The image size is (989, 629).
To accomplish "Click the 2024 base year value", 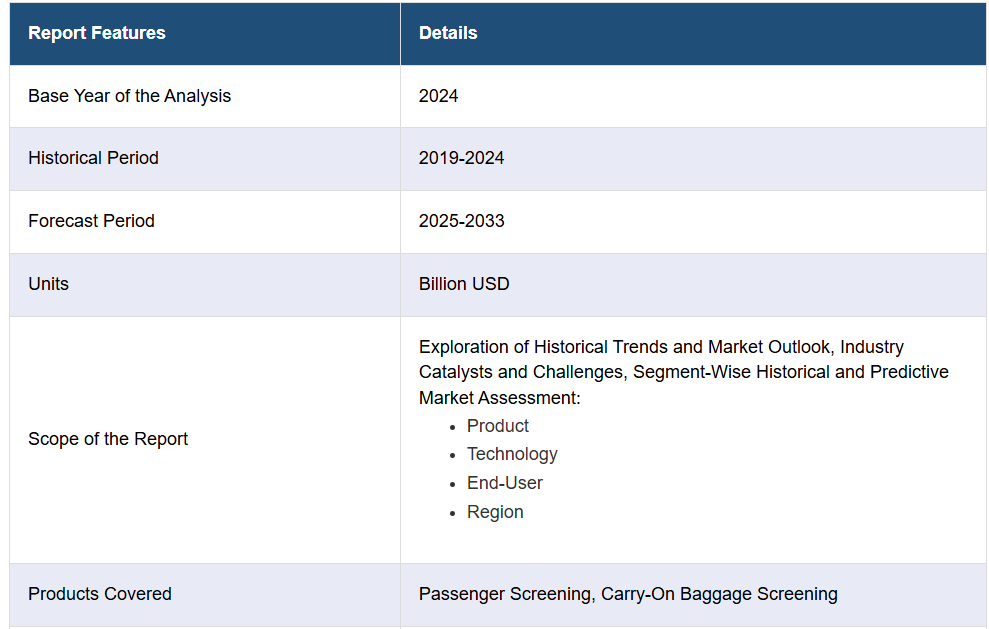I will click(x=438, y=96).
